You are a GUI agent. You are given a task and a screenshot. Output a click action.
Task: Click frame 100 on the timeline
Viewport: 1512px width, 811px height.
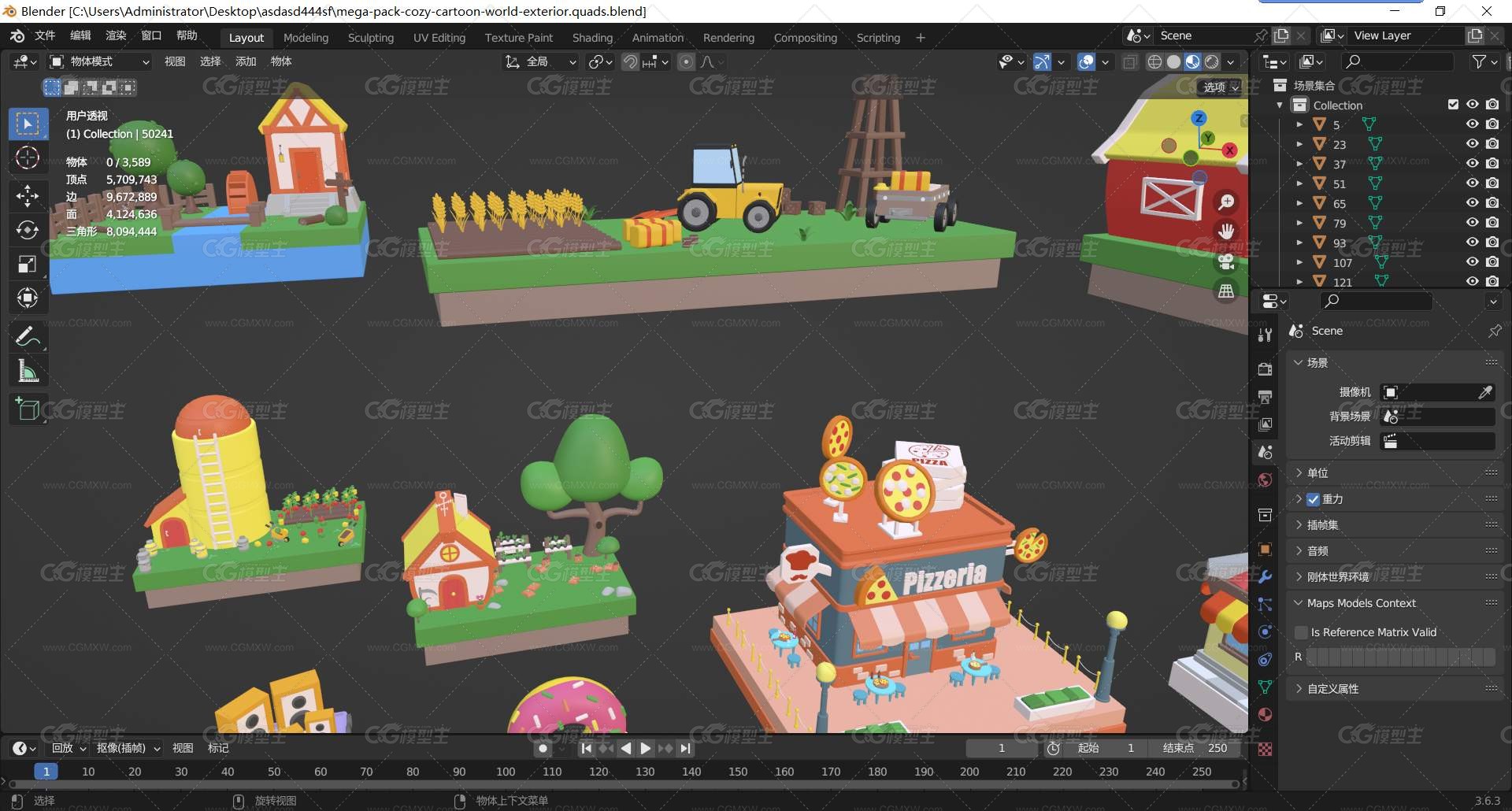506,772
